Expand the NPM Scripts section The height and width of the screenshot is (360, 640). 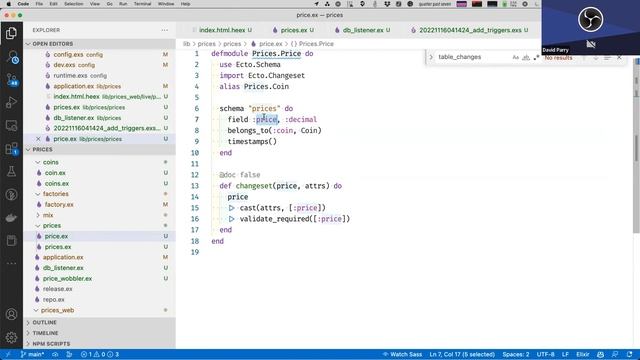[100, 344]
